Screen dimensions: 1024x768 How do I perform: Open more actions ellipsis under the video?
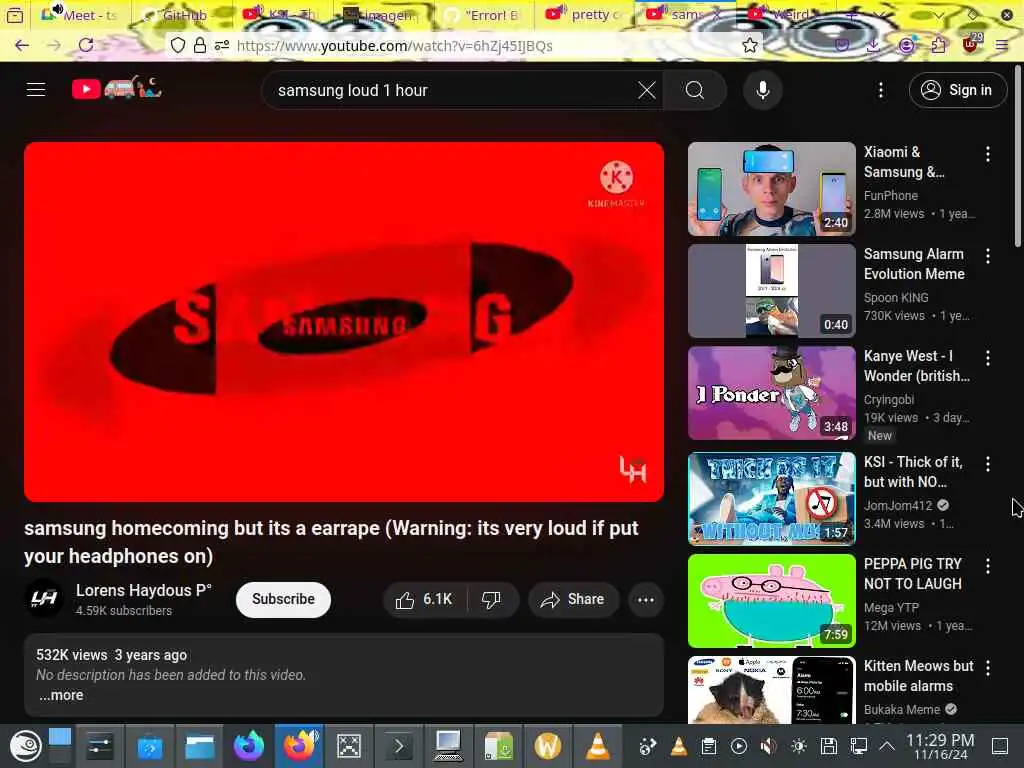tap(645, 600)
